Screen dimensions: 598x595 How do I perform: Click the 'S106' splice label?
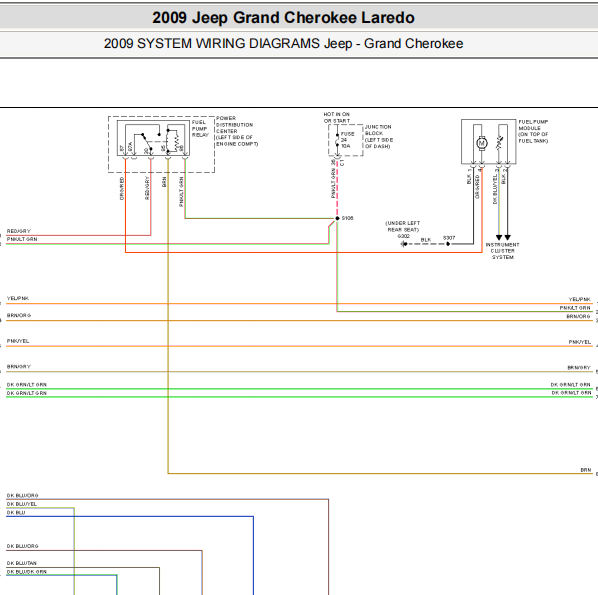[347, 218]
